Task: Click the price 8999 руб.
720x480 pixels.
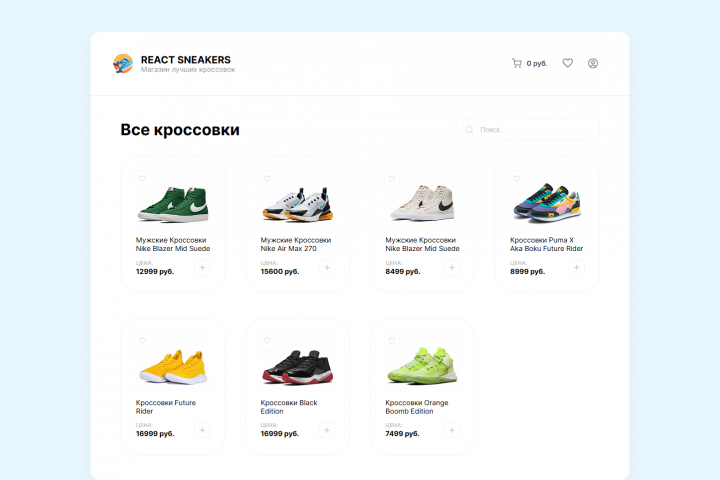Action: click(x=528, y=271)
